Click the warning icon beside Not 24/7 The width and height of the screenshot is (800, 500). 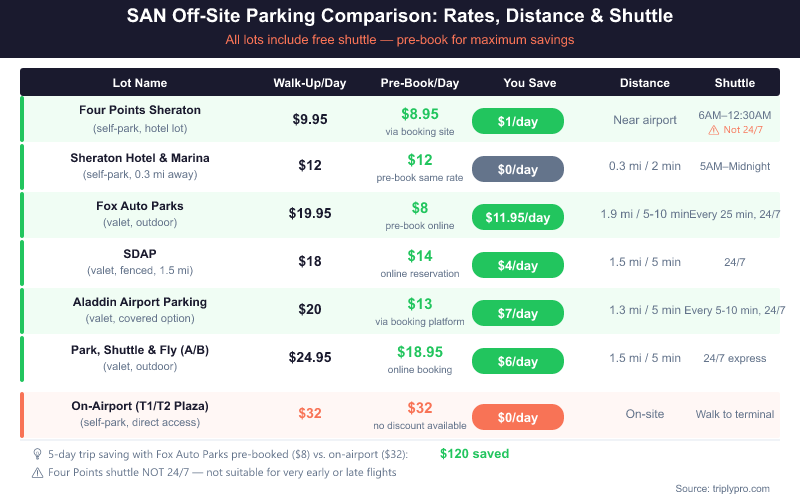[713, 130]
